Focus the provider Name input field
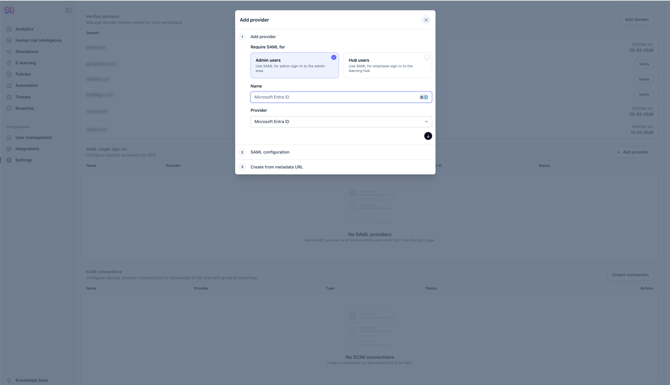Screen dimensions: 670x385 click(341, 97)
